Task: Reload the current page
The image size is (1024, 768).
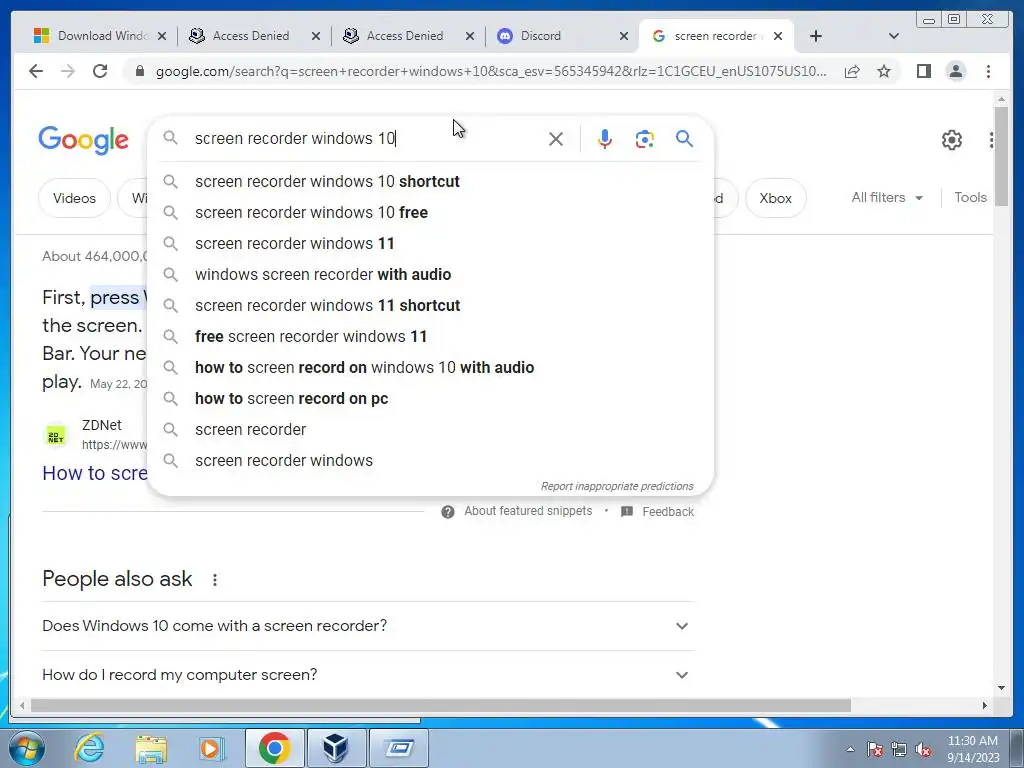Action: pos(100,71)
